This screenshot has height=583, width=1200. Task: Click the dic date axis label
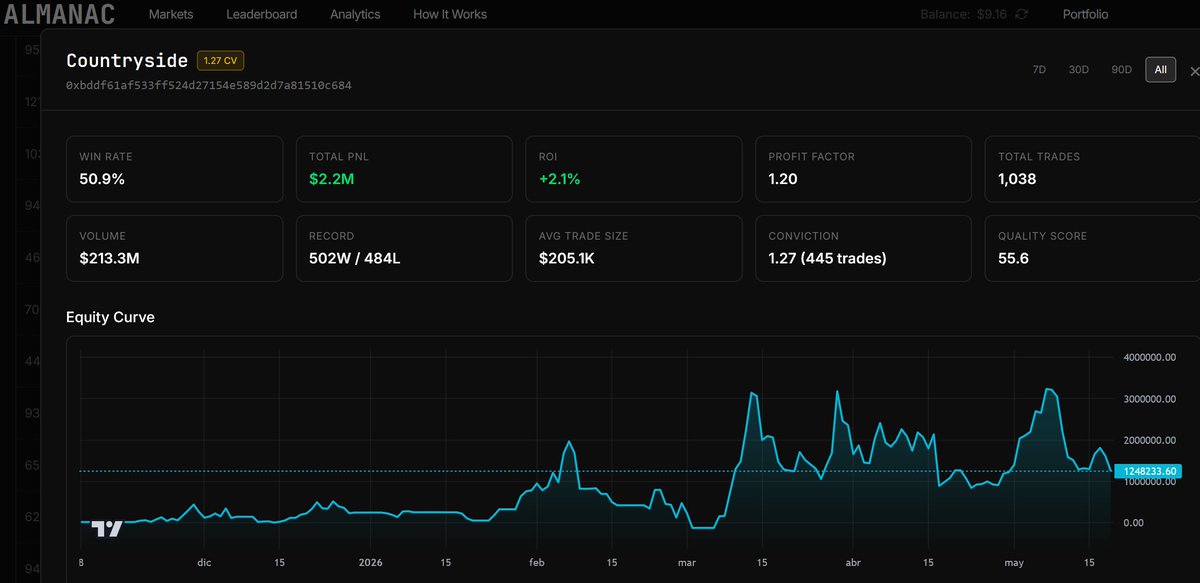pyautogui.click(x=205, y=562)
